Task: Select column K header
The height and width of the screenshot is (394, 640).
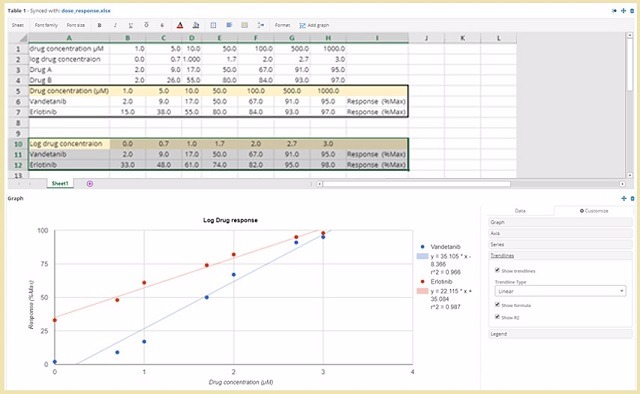Action: pyautogui.click(x=462, y=38)
